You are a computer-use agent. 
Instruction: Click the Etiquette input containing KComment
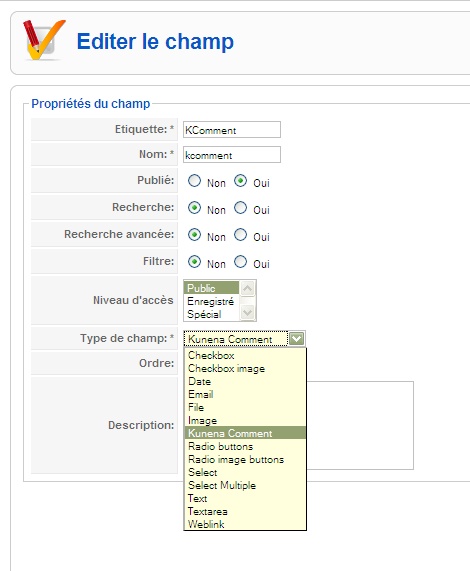pyautogui.click(x=232, y=130)
